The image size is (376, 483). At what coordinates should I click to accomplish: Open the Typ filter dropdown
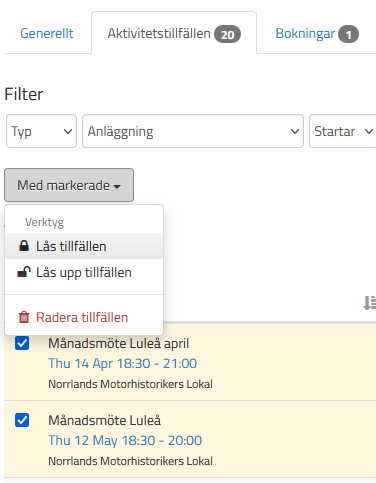tap(41, 131)
